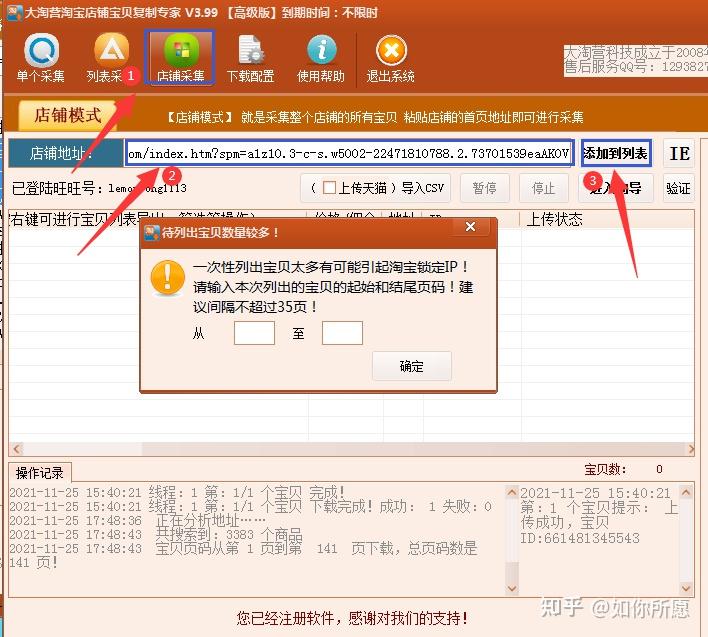Focus the 店铺地址 URL input field
The image size is (708, 637).
(348, 153)
